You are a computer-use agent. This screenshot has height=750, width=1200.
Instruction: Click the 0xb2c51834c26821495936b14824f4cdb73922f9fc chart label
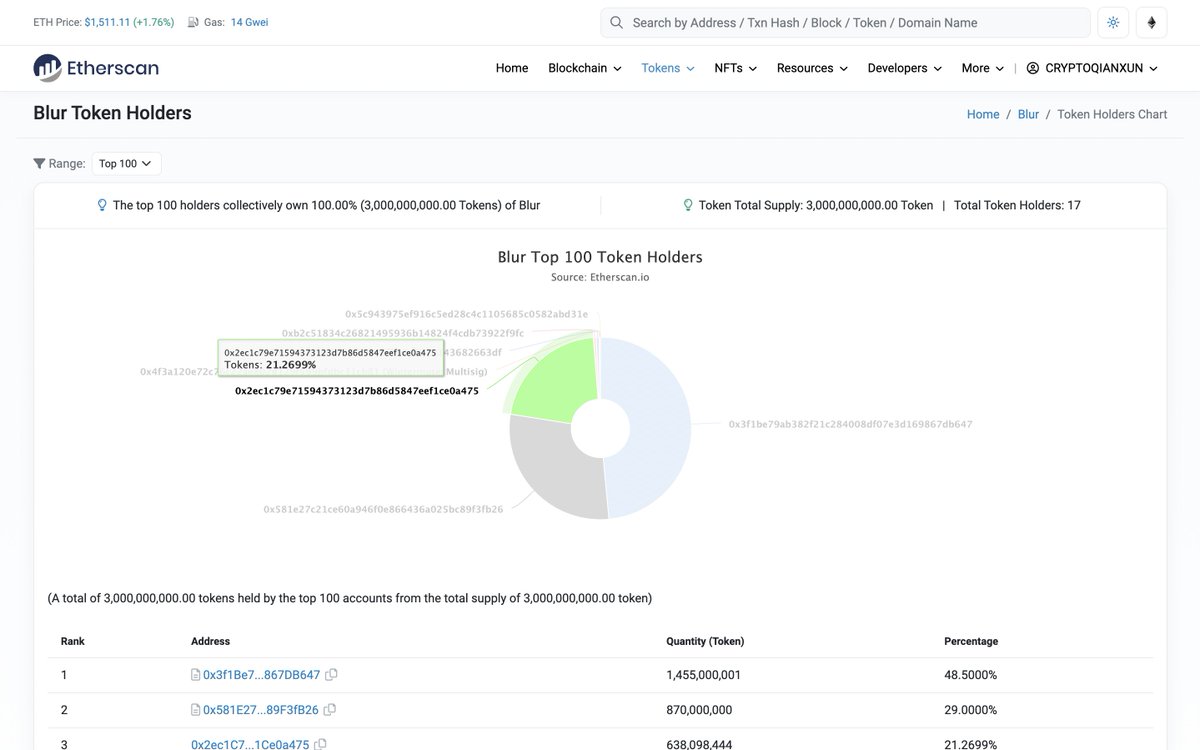tap(403, 333)
